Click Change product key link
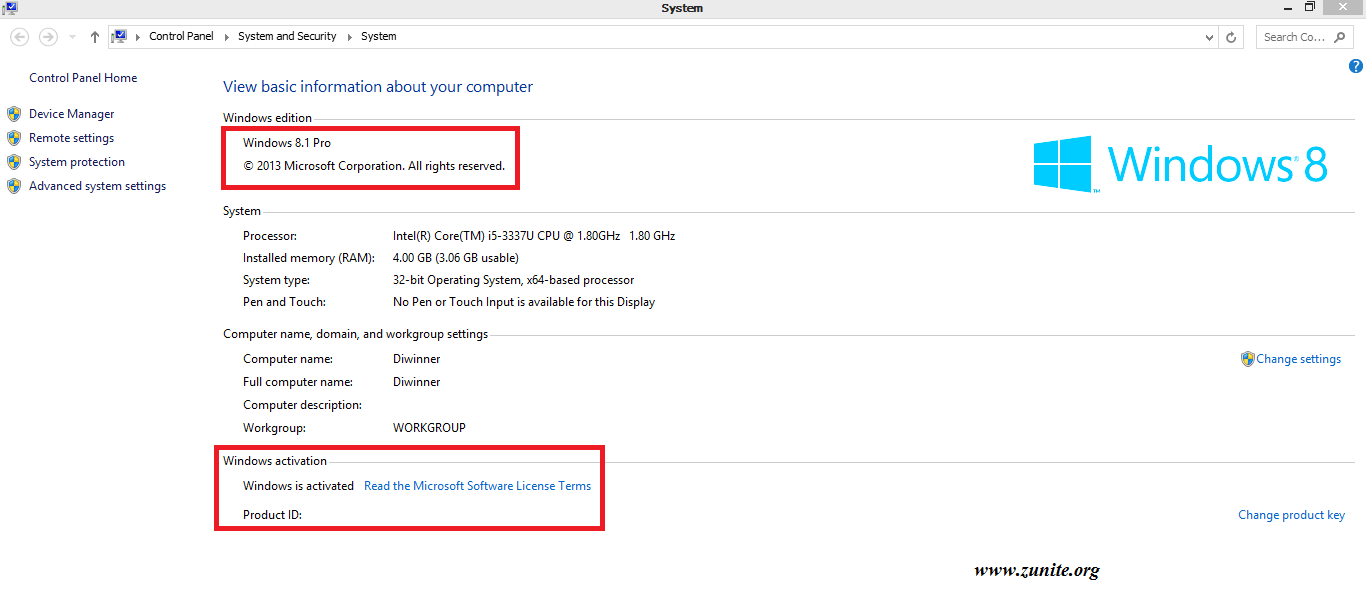1366x593 pixels. 1291,515
